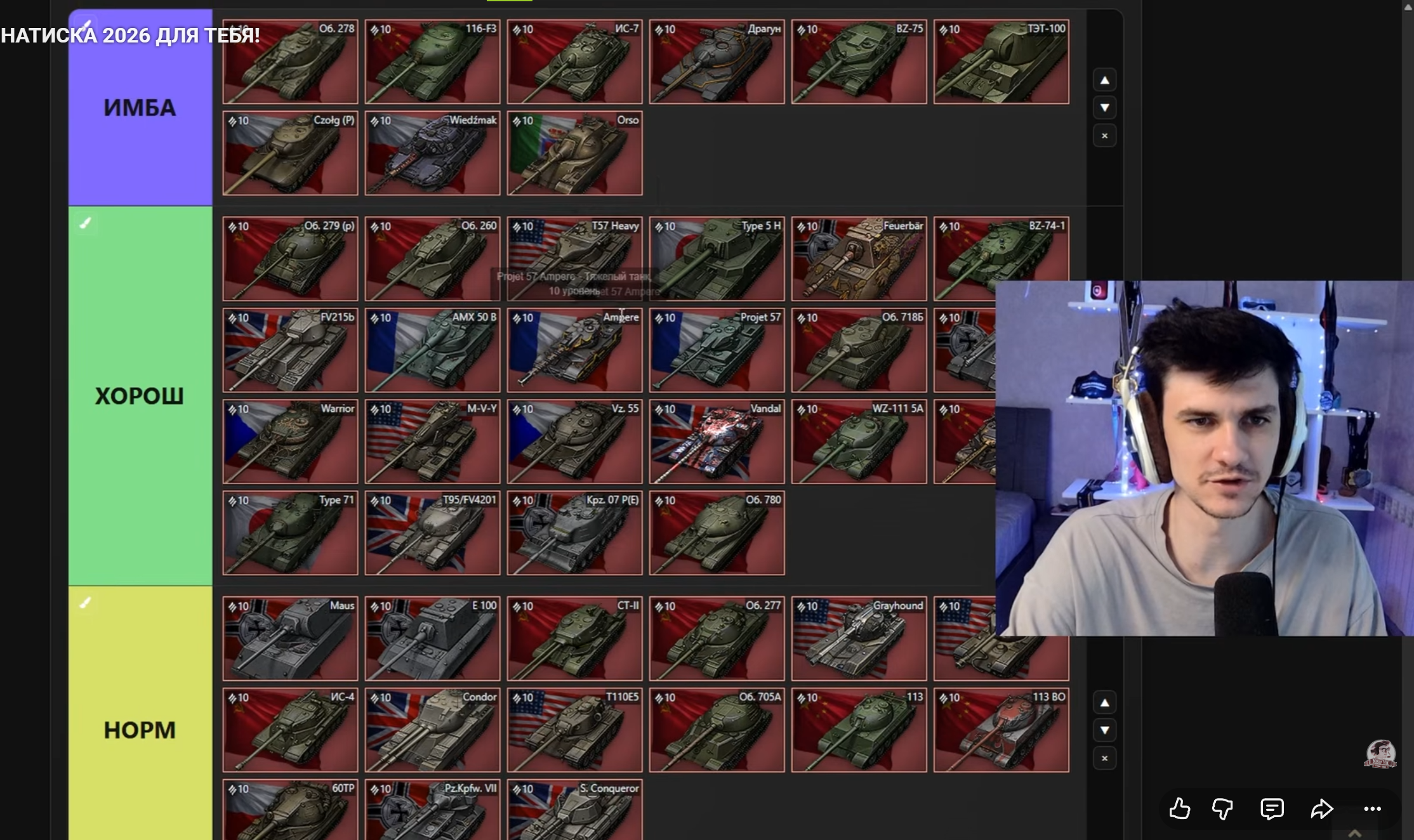This screenshot has width=1414, height=840.
Task: Share the video using the arrow icon
Action: 1322,809
